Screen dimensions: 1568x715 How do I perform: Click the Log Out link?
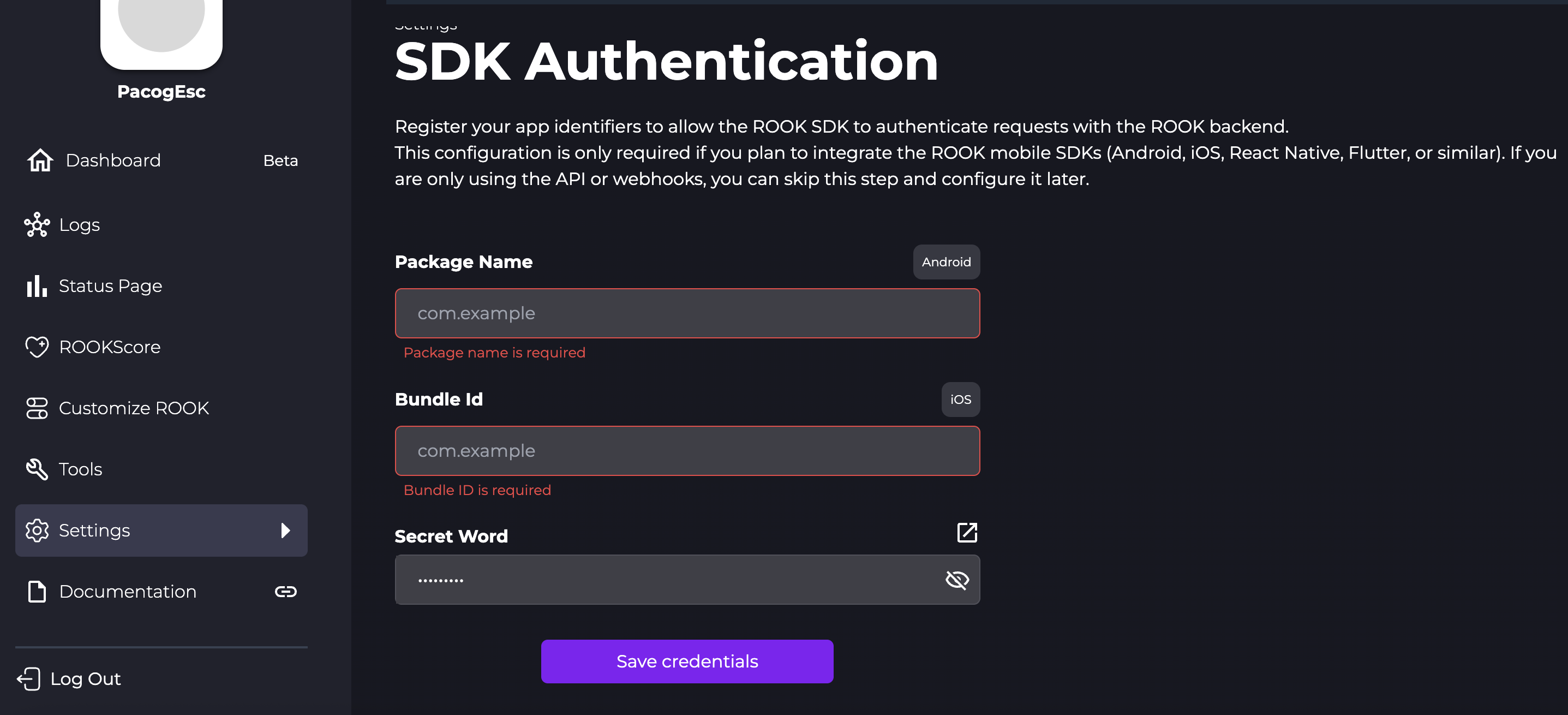(85, 678)
